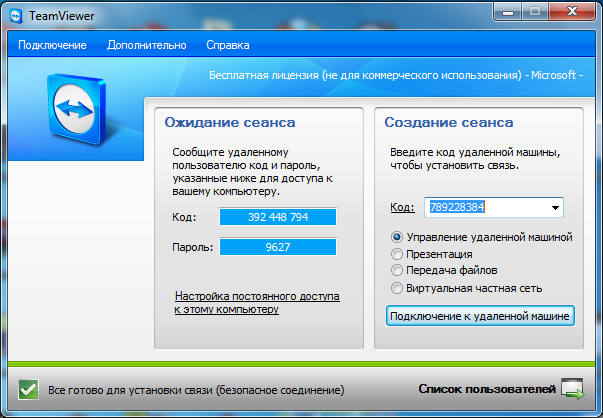Click the partner code field with 789228384
Image resolution: width=603 pixels, height=418 pixels.
coord(484,208)
